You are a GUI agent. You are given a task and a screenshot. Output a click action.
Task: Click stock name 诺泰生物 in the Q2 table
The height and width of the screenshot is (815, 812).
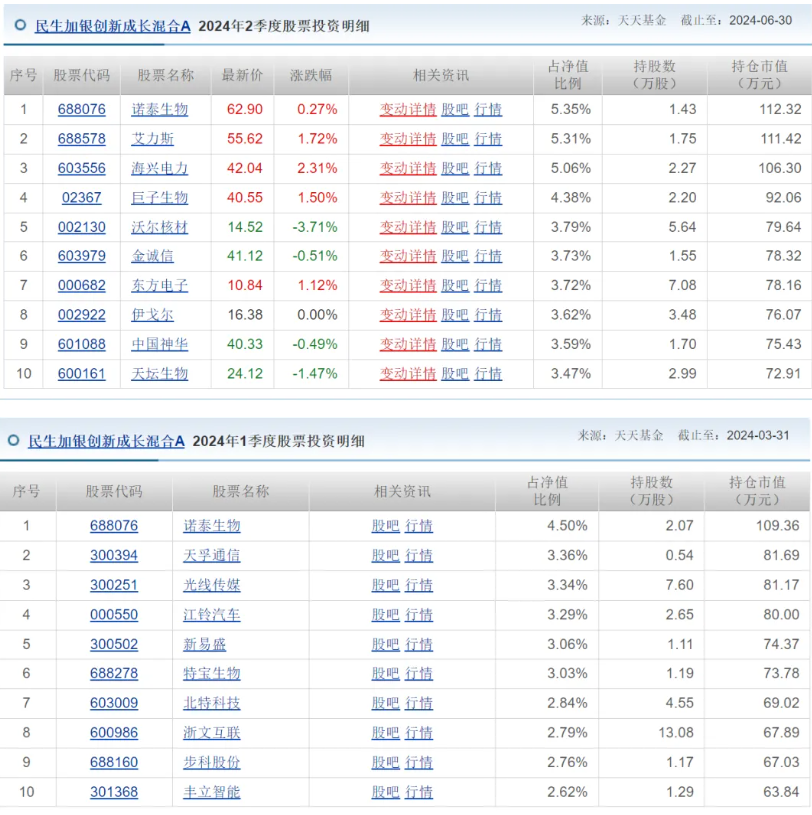pyautogui.click(x=160, y=110)
